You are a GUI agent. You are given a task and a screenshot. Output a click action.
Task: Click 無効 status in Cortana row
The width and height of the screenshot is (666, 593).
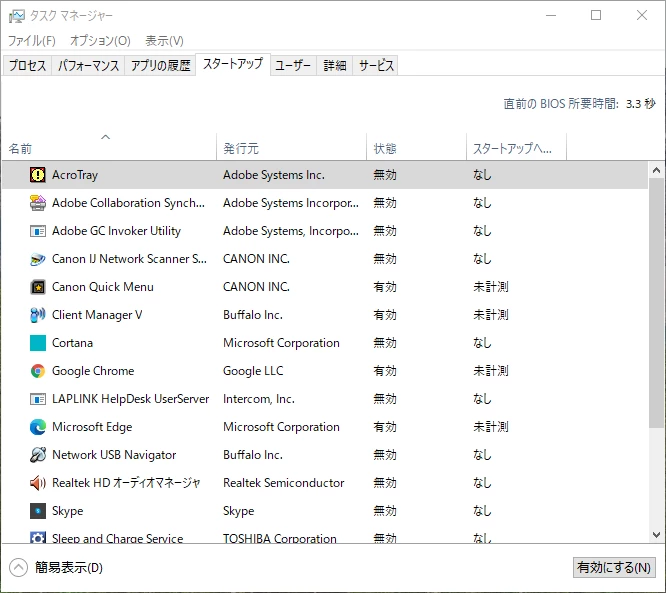tap(385, 343)
